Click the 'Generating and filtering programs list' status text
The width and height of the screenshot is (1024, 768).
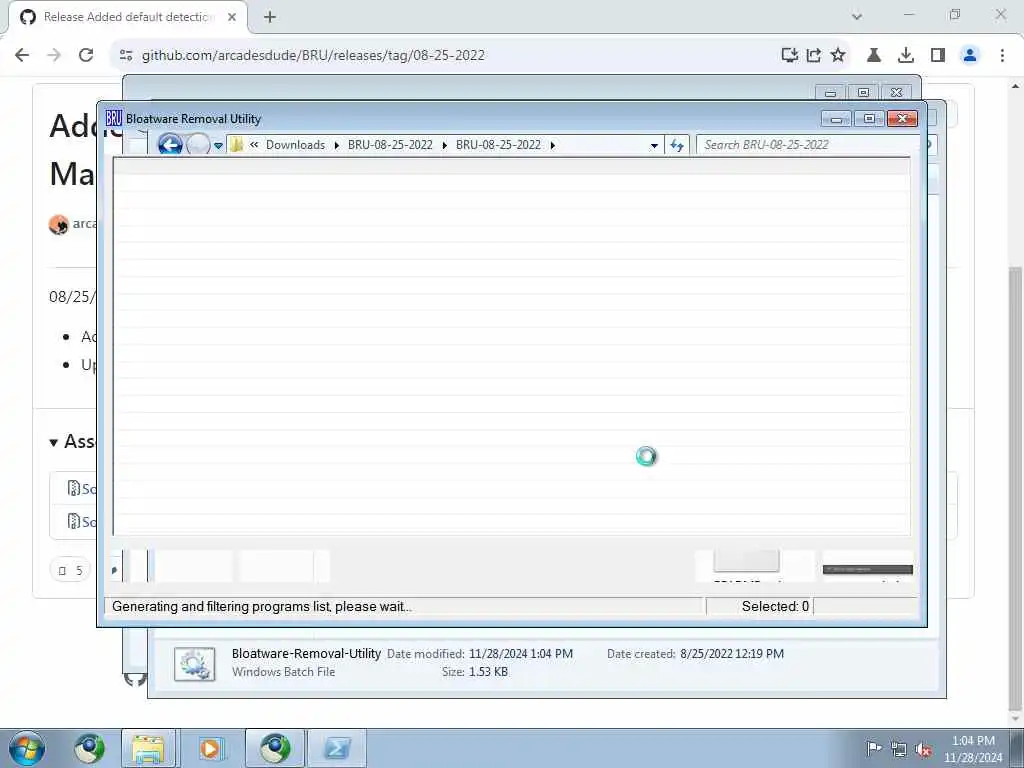point(262,607)
